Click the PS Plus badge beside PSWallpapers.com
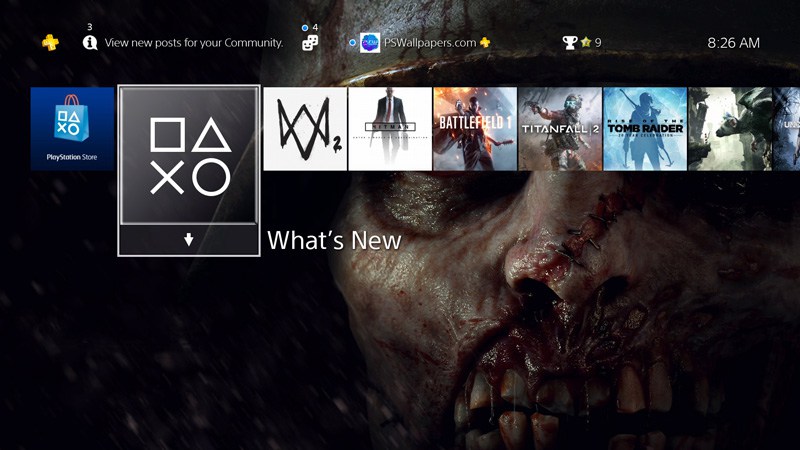 [485, 42]
